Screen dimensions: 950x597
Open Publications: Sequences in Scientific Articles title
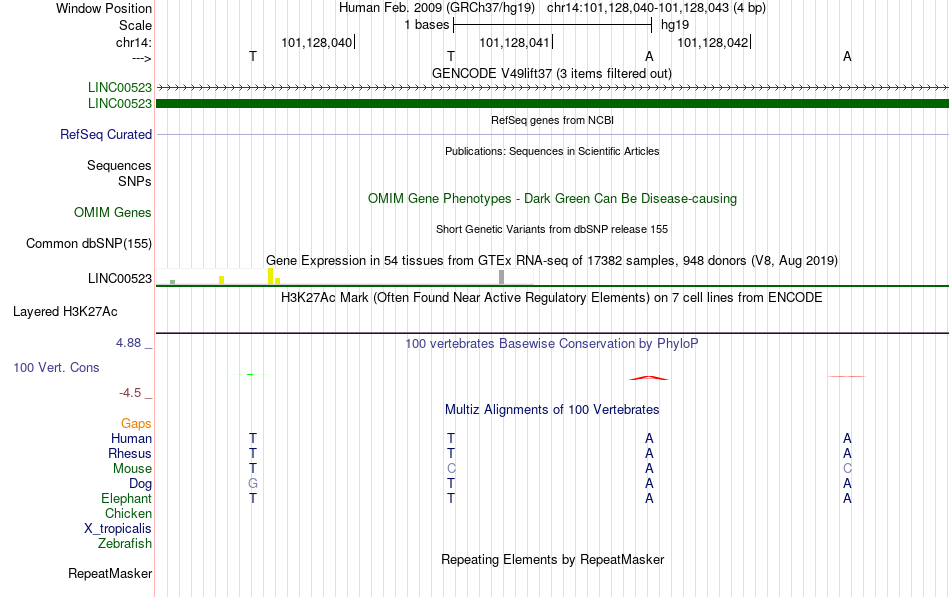pos(552,151)
